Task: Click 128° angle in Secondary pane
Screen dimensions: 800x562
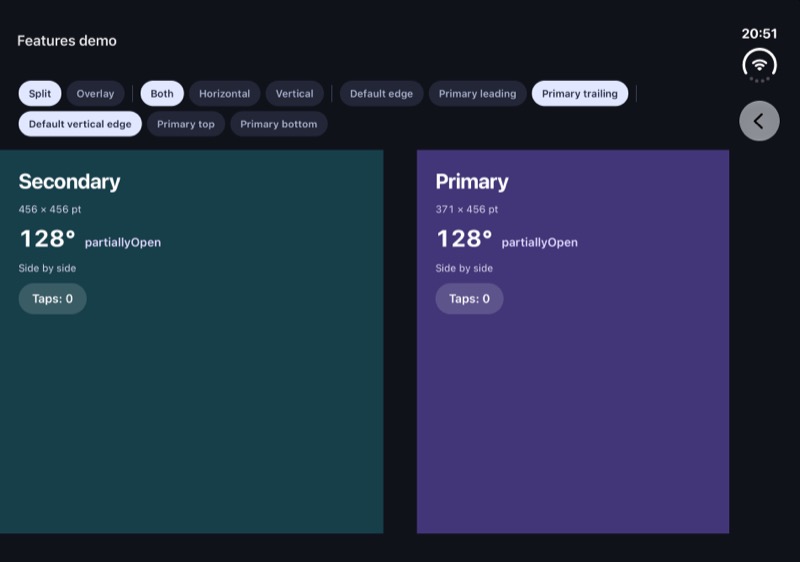Action: pos(47,239)
